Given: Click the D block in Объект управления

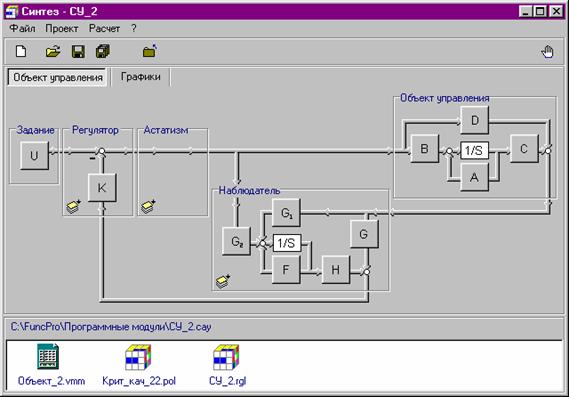Looking at the screenshot, I should pos(475,120).
